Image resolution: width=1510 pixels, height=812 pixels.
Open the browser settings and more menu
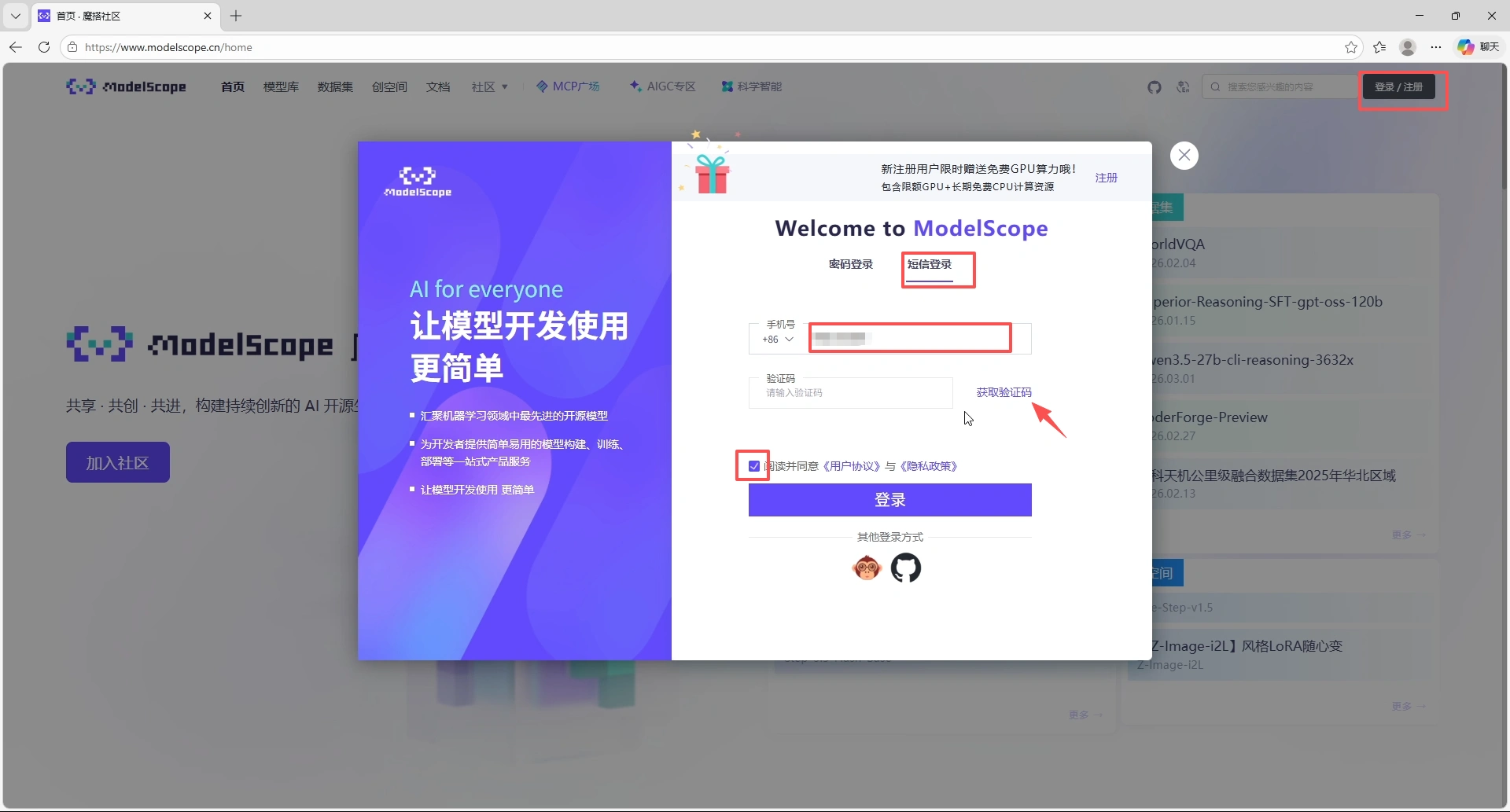tap(1436, 47)
